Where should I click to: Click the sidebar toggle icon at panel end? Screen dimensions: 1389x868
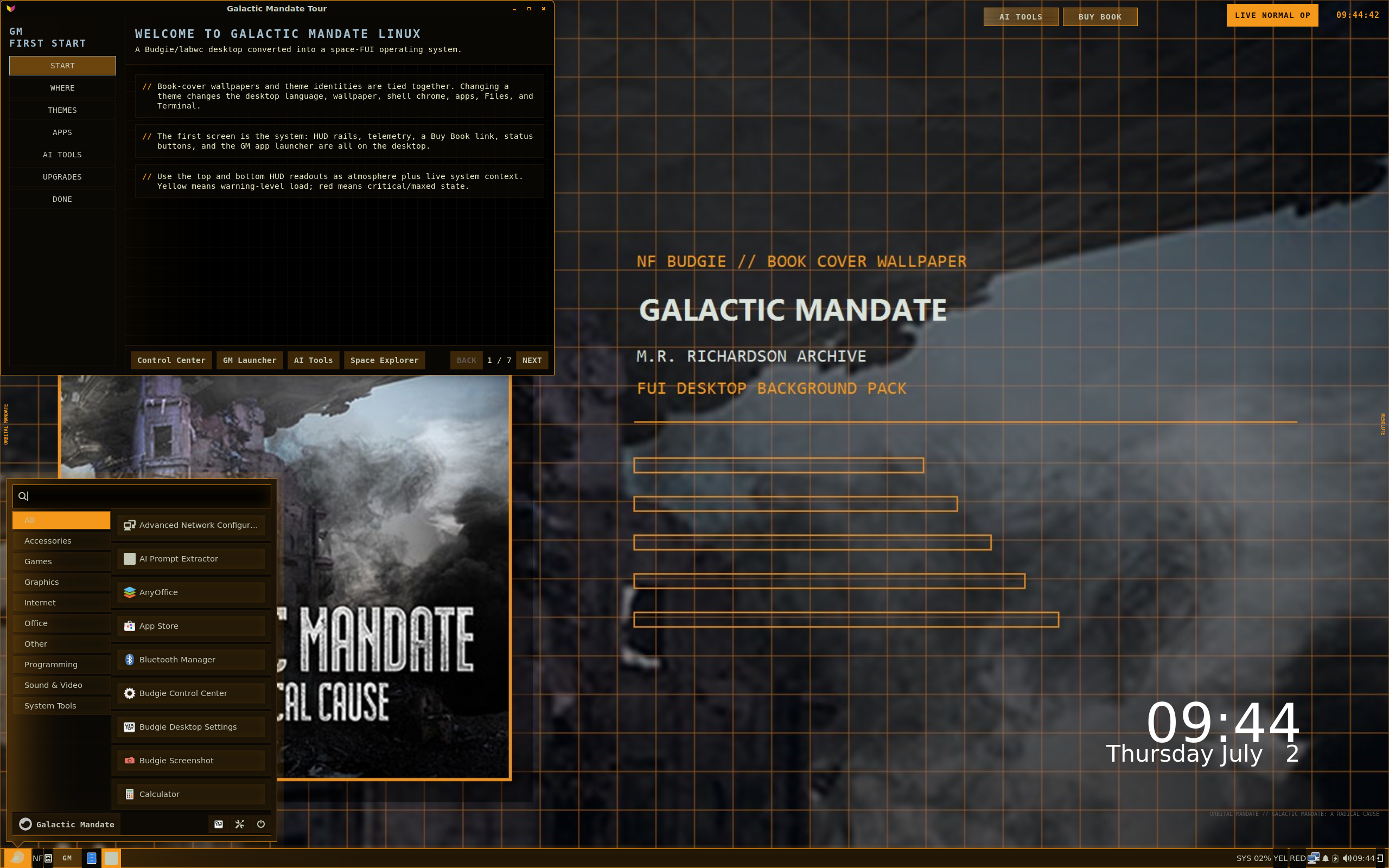pos(1380,858)
